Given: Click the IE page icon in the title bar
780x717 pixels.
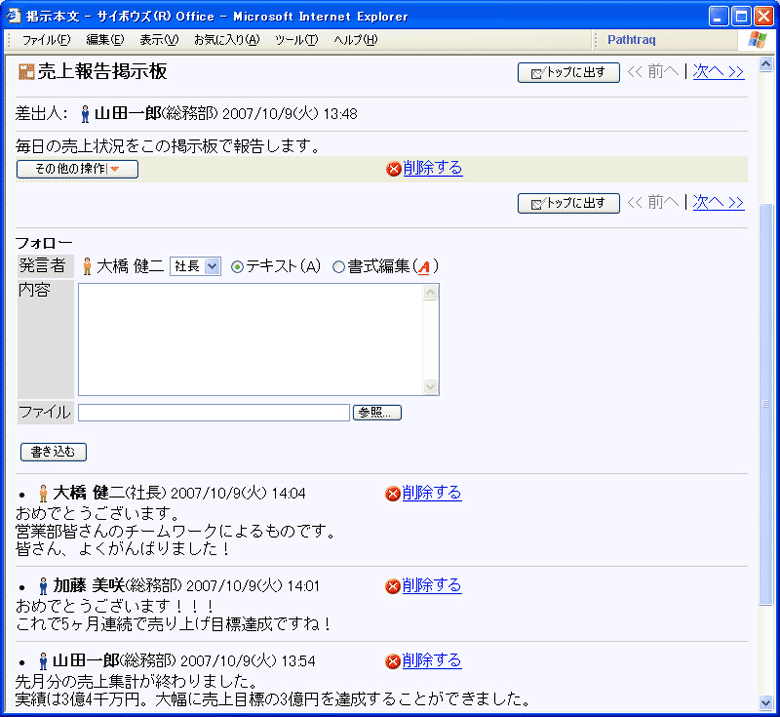Looking at the screenshot, I should pyautogui.click(x=13, y=16).
